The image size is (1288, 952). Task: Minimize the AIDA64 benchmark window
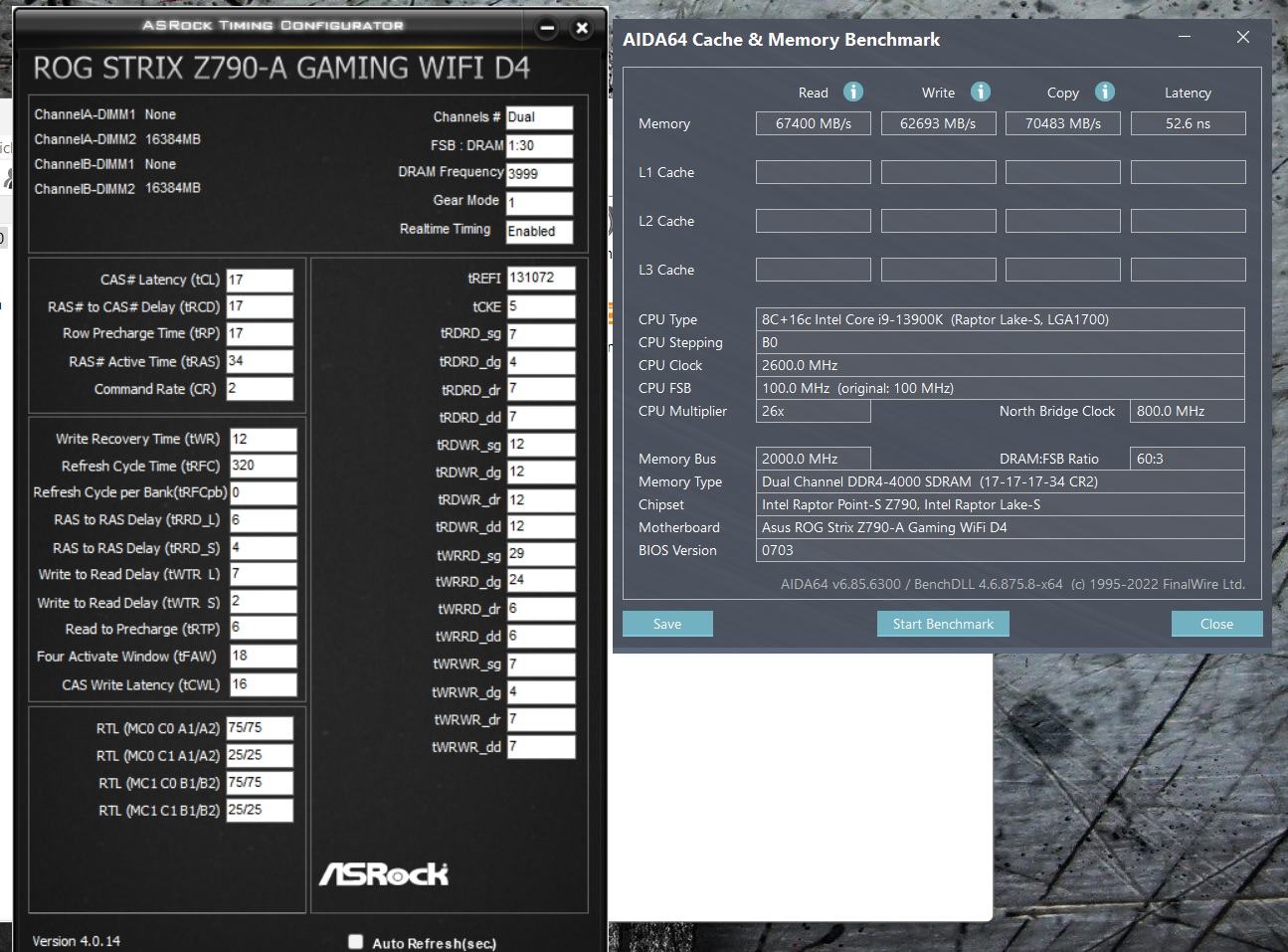(x=1185, y=37)
